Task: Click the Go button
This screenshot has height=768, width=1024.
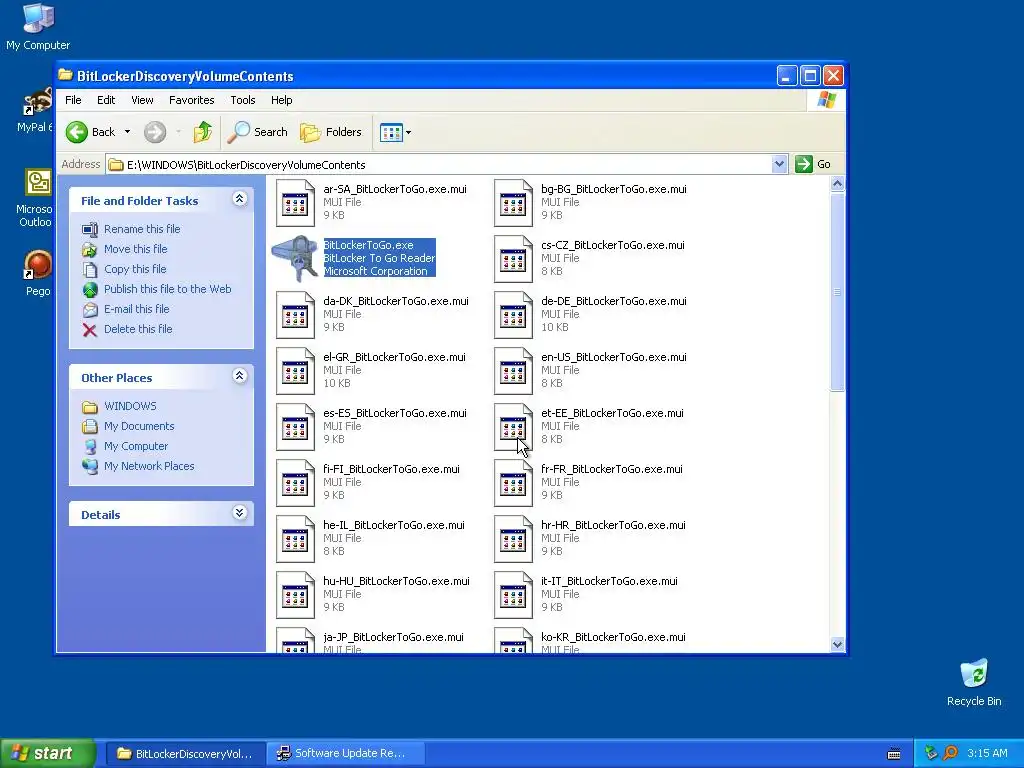Action: tap(813, 165)
